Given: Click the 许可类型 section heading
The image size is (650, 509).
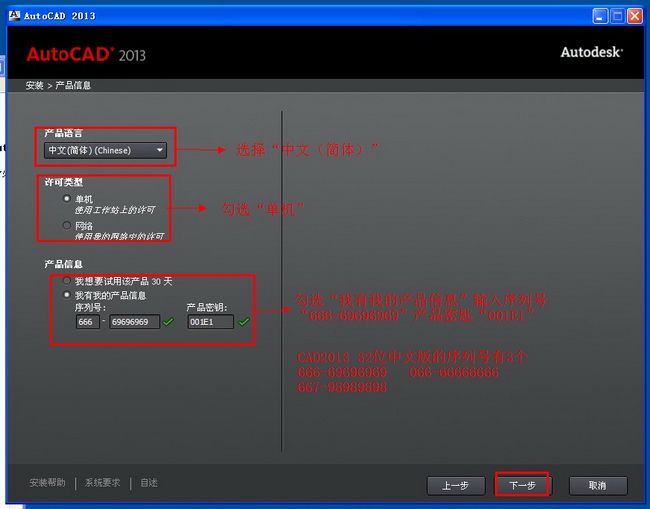Looking at the screenshot, I should tap(63, 182).
